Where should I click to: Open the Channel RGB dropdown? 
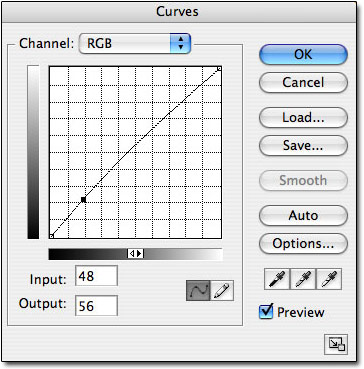[x=135, y=43]
